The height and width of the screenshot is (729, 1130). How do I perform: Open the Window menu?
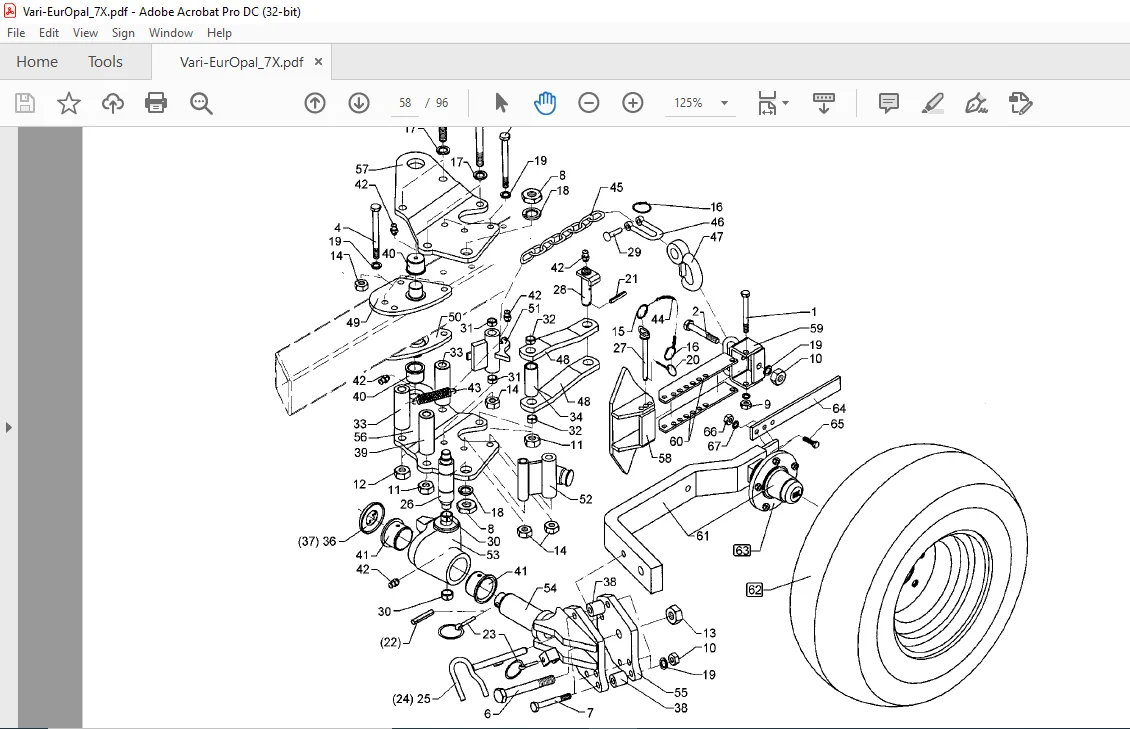click(x=171, y=32)
